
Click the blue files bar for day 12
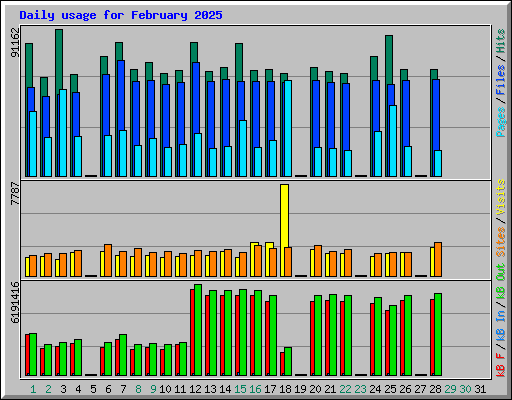click(196, 98)
